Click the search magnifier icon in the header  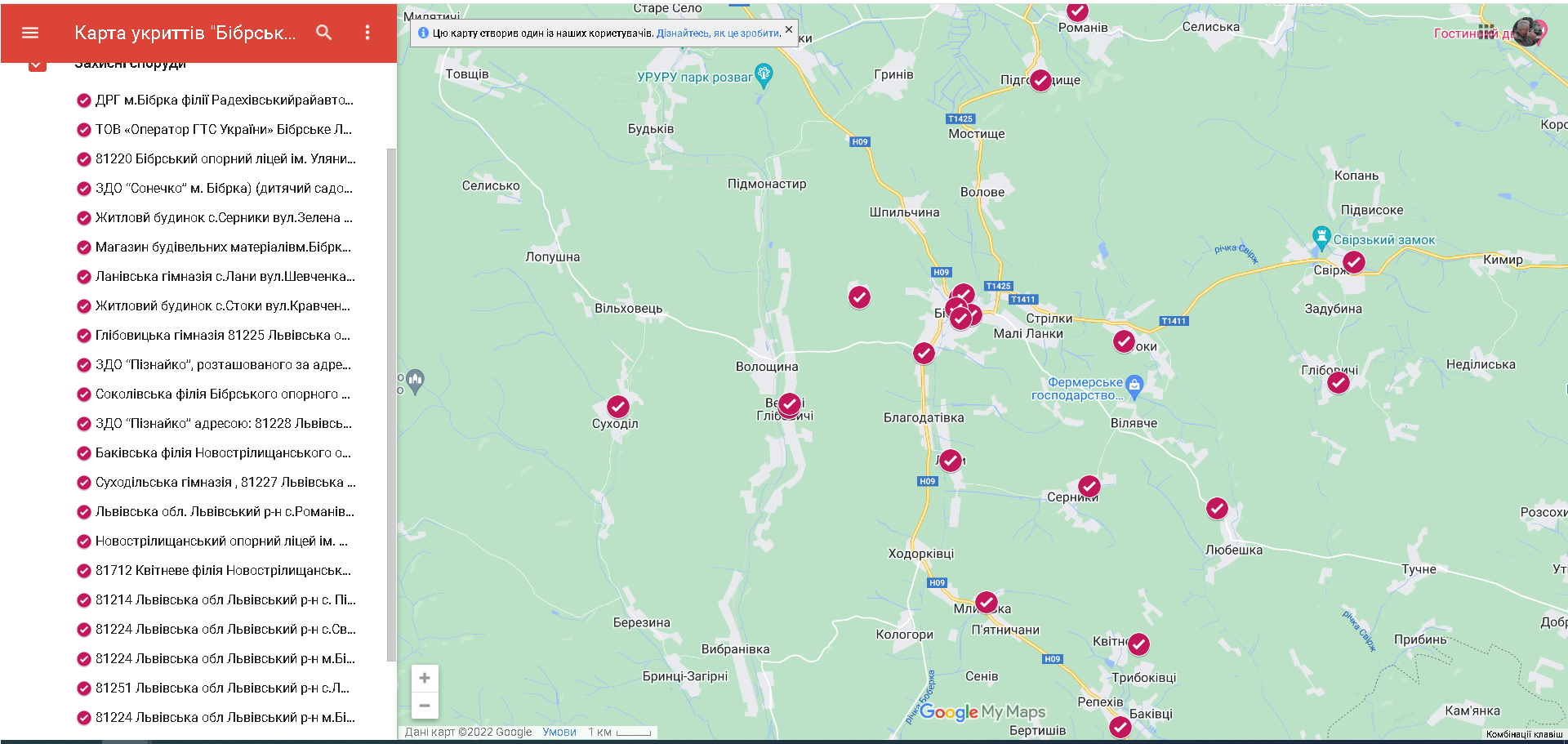pyautogui.click(x=324, y=33)
